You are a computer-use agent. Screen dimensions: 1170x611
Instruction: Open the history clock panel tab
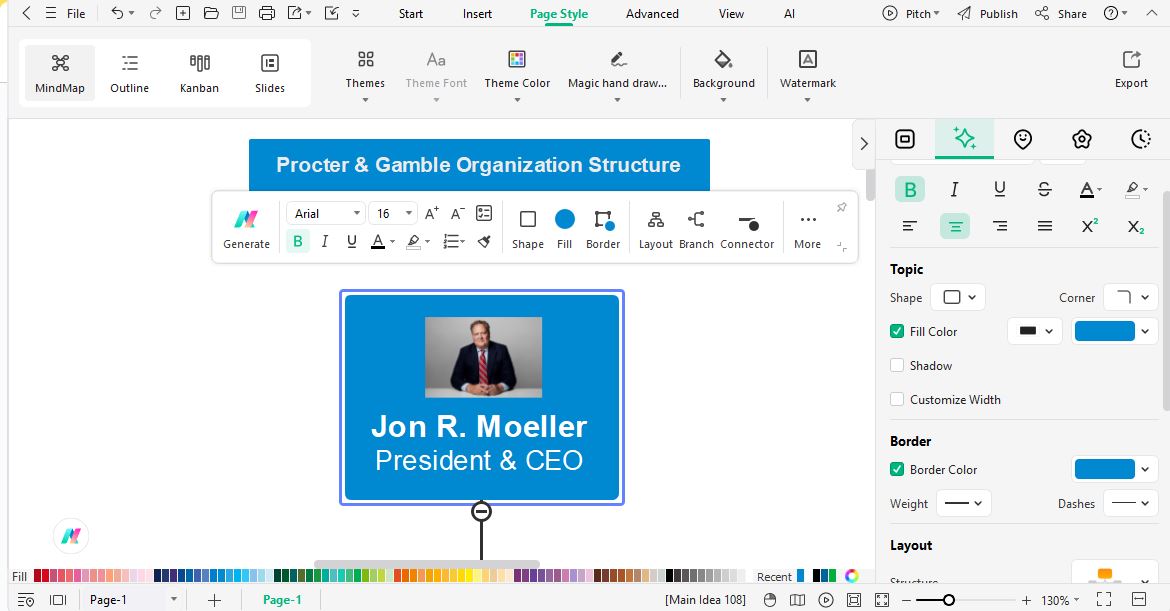[x=1141, y=139]
